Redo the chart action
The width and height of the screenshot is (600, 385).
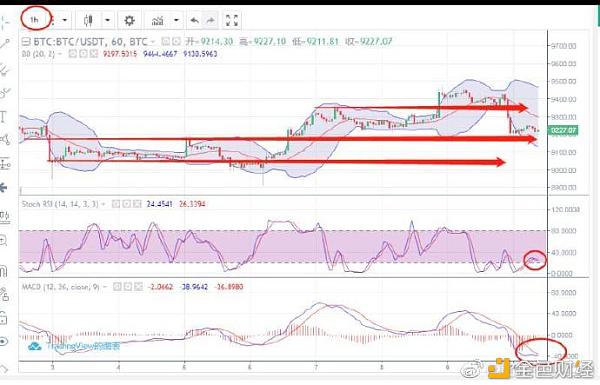tap(210, 20)
